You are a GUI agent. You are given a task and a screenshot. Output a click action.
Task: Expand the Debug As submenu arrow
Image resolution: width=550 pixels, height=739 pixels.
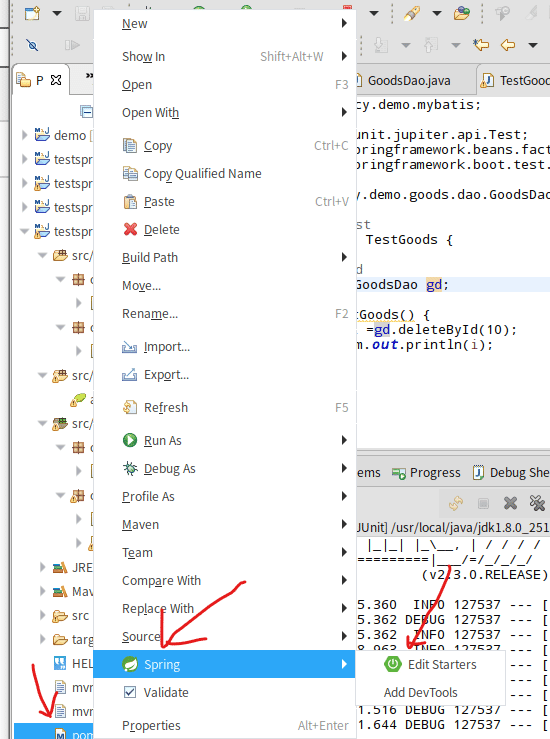345,468
